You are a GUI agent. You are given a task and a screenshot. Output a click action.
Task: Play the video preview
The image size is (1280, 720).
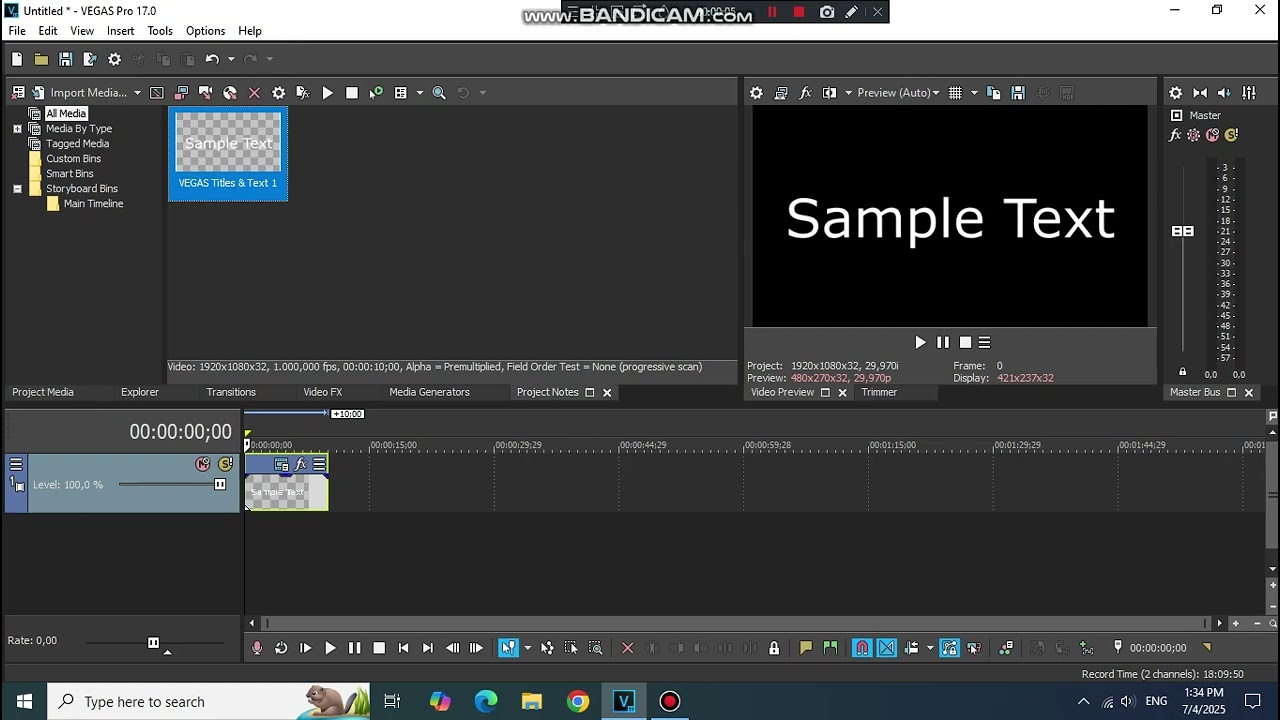click(920, 342)
